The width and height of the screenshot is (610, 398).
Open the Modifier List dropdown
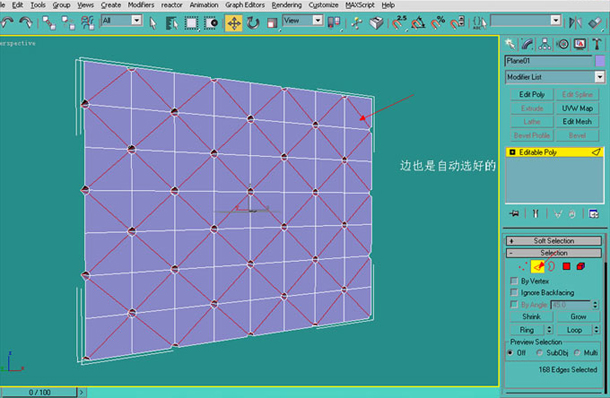pos(555,77)
